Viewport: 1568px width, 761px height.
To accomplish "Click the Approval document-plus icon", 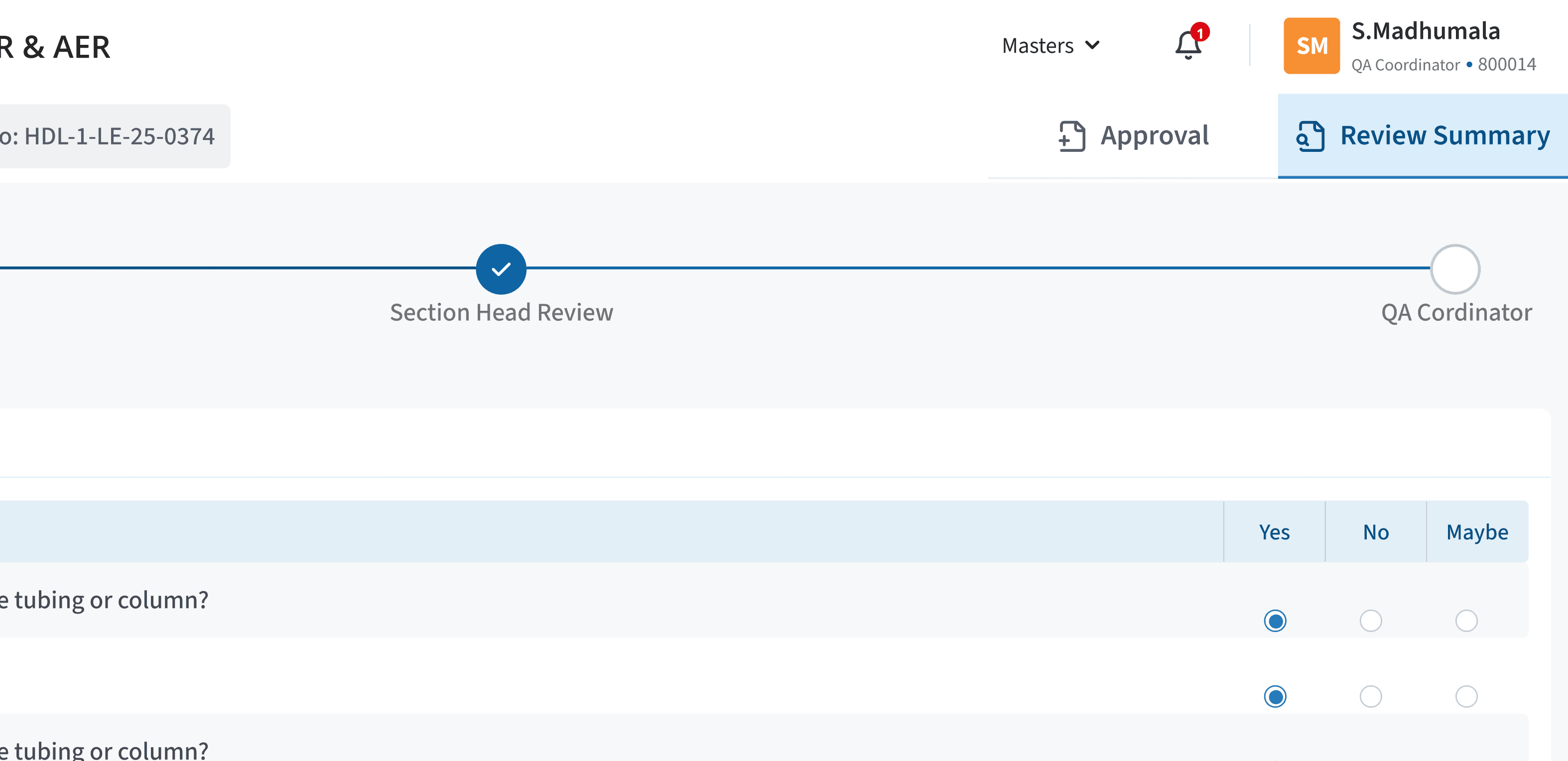I will pyautogui.click(x=1071, y=136).
